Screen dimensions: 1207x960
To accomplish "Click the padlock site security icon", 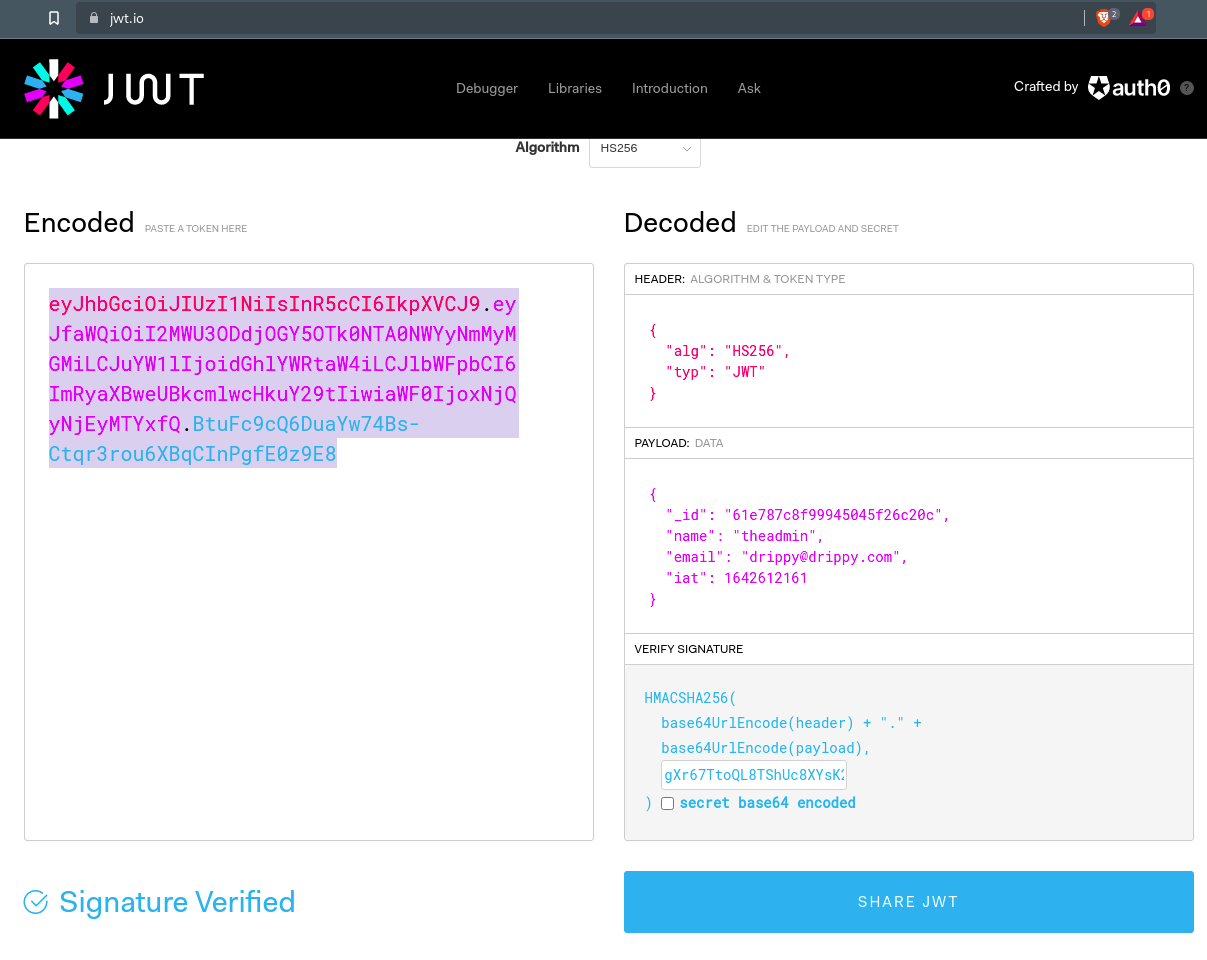I will [94, 18].
